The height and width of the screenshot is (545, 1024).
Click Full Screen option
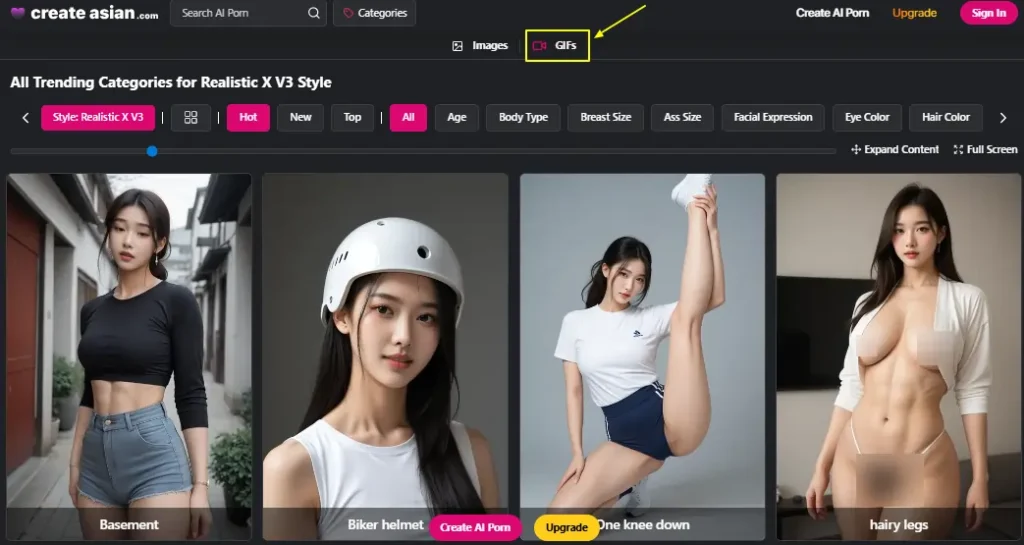(x=985, y=149)
